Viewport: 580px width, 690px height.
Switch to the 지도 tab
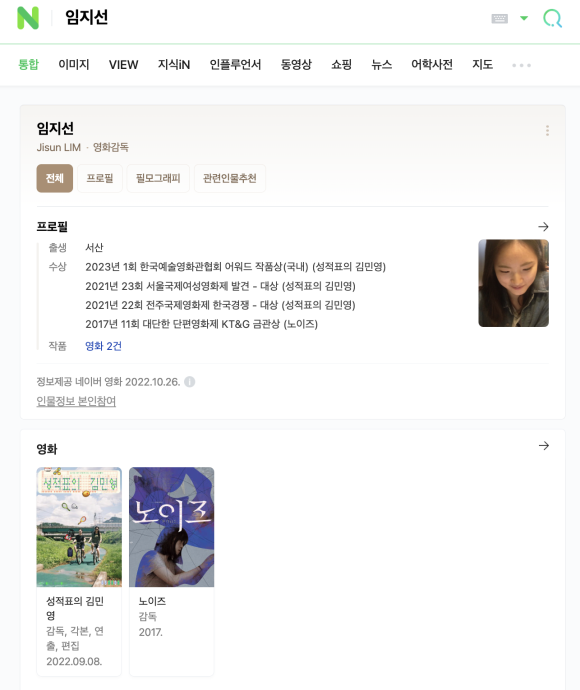click(482, 65)
